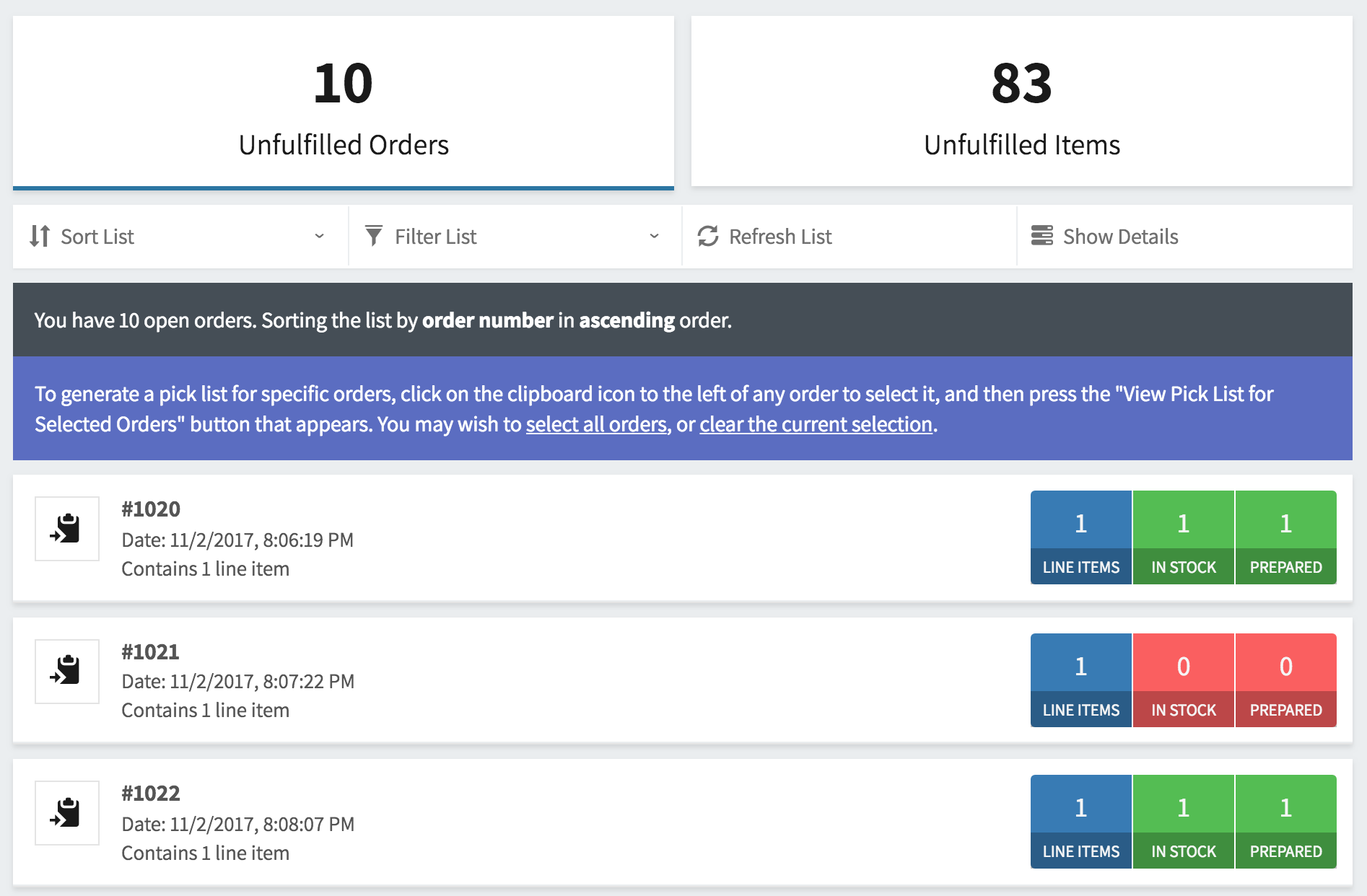Screen dimensions: 1367x896
Task: Toggle selection of order #1021 clipboard icon
Action: click(x=67, y=671)
